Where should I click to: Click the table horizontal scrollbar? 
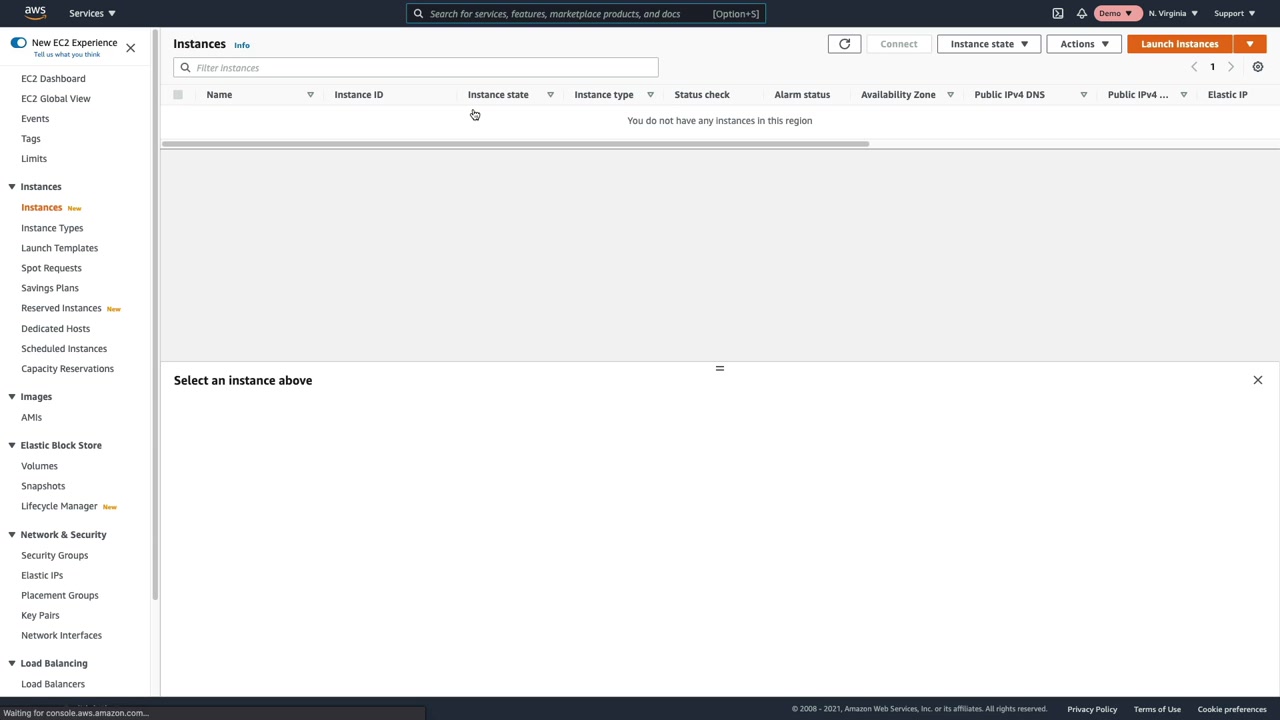516,144
